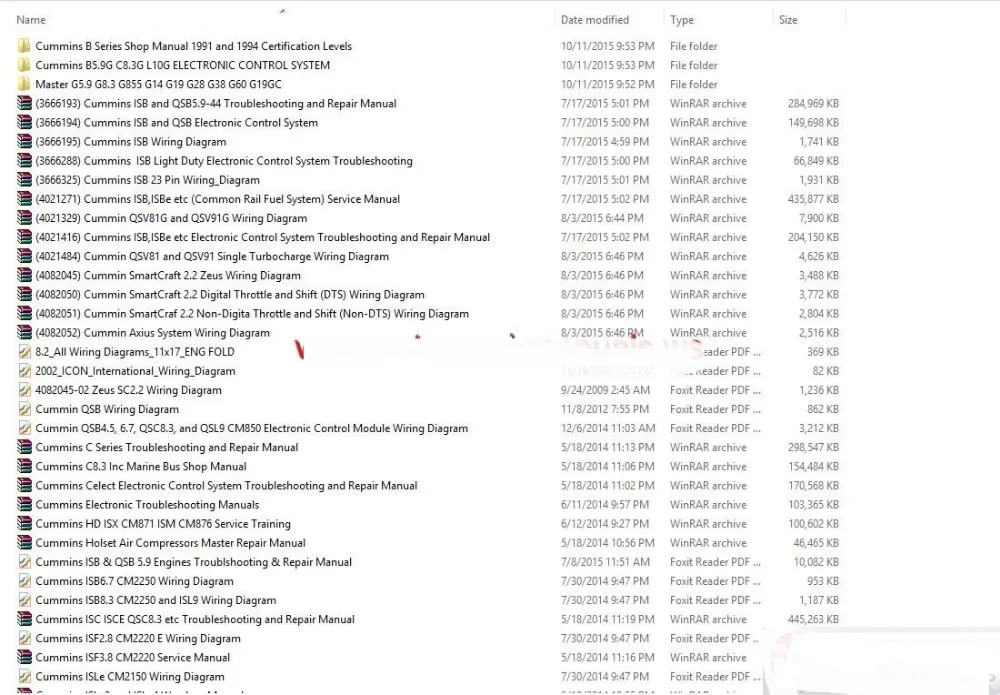Click the WinRAR icon for (4021416) Cummins ISB,ISBe
This screenshot has width=1000, height=695.
[24, 237]
